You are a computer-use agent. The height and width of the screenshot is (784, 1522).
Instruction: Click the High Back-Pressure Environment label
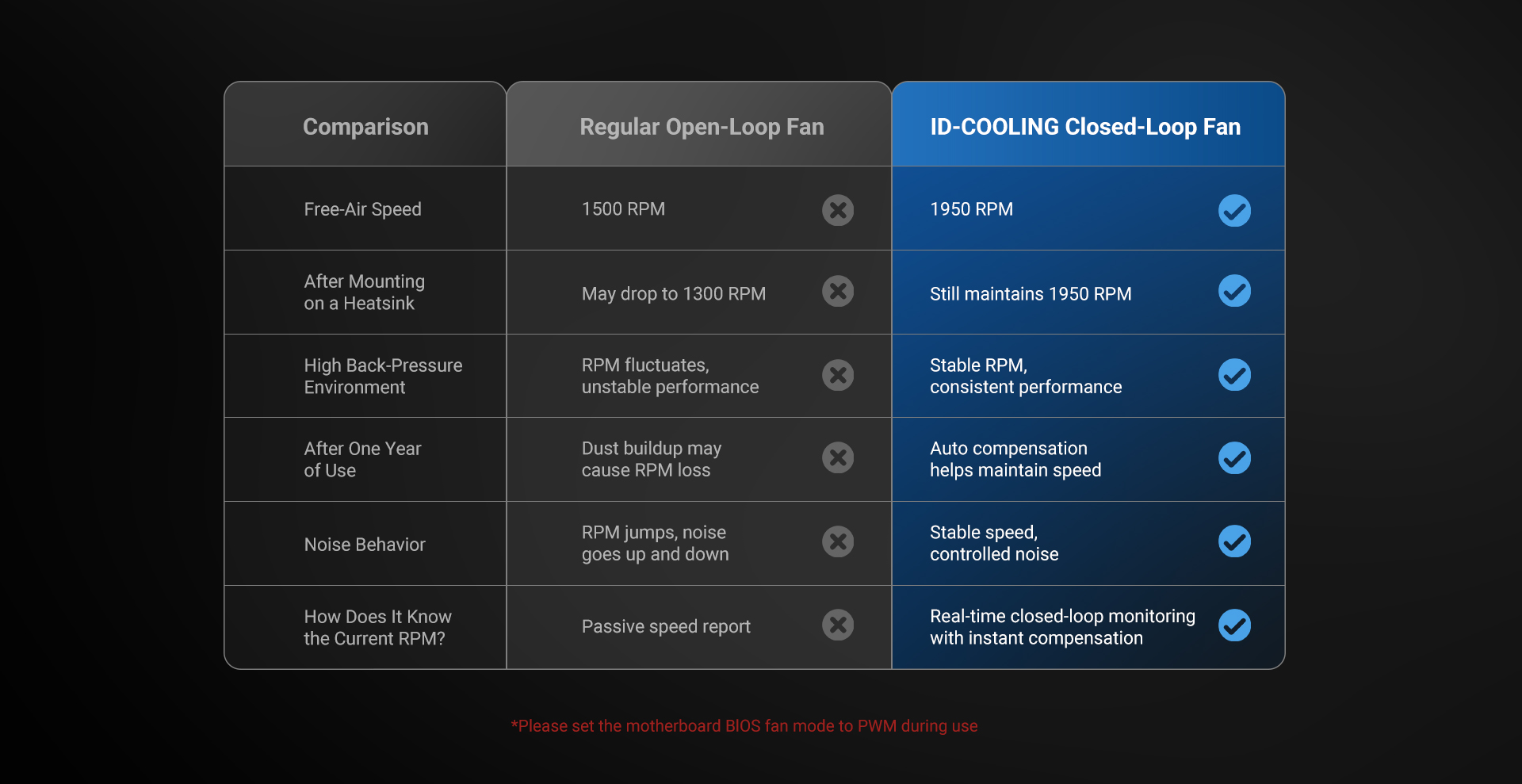pyautogui.click(x=383, y=377)
